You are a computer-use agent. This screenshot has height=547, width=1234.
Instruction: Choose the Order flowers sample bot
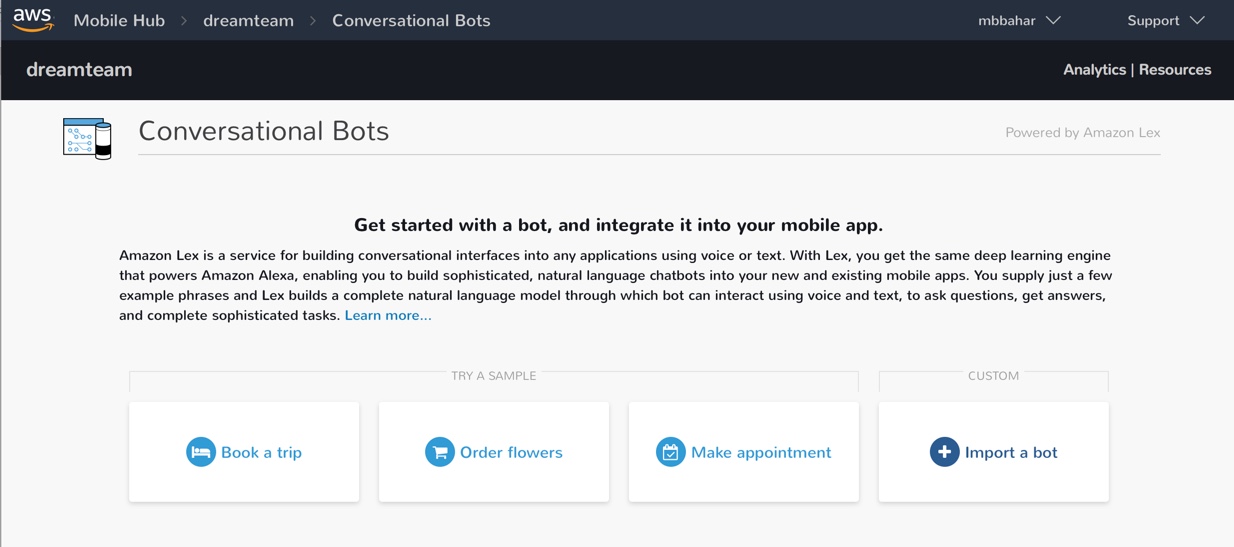click(x=494, y=452)
